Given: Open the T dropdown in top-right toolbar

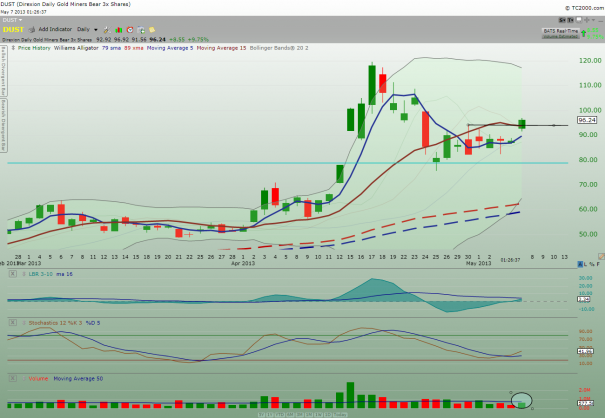Looking at the screenshot, I should tap(570, 20).
